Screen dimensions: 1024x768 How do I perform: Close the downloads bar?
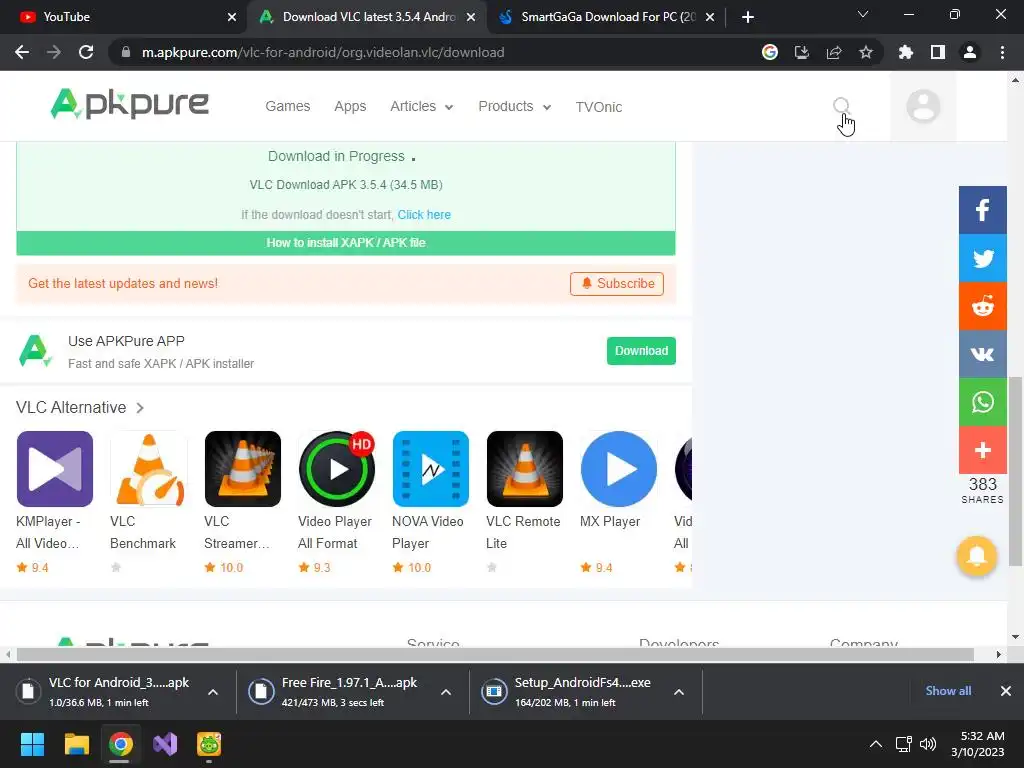pyautogui.click(x=1006, y=691)
